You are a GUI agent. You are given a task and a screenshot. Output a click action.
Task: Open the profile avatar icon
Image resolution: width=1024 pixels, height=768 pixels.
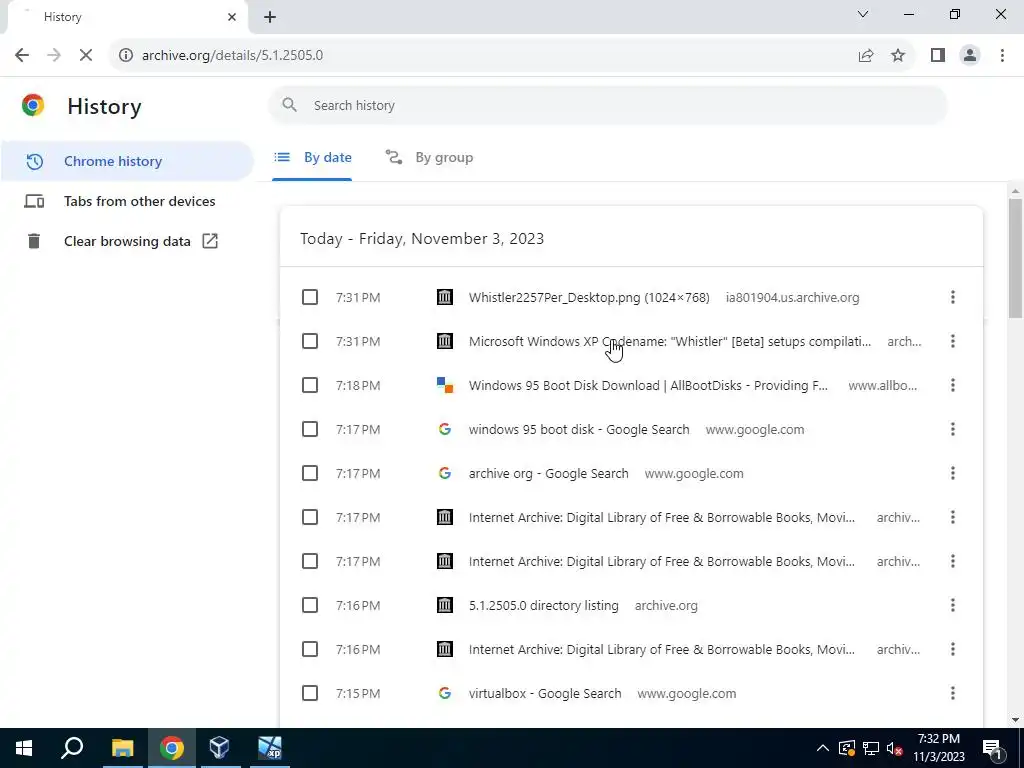point(970,56)
